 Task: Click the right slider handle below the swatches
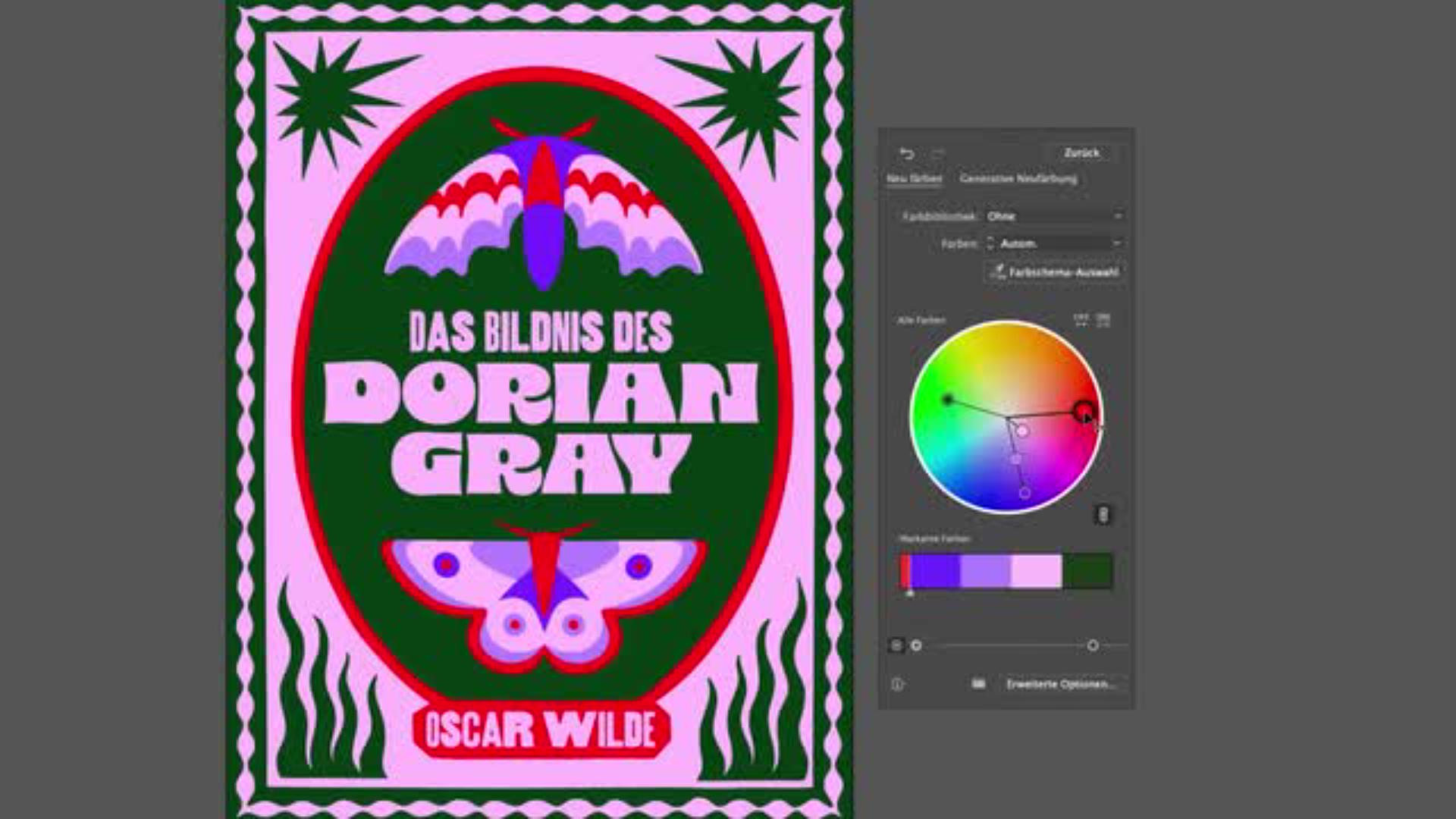coord(1093,645)
